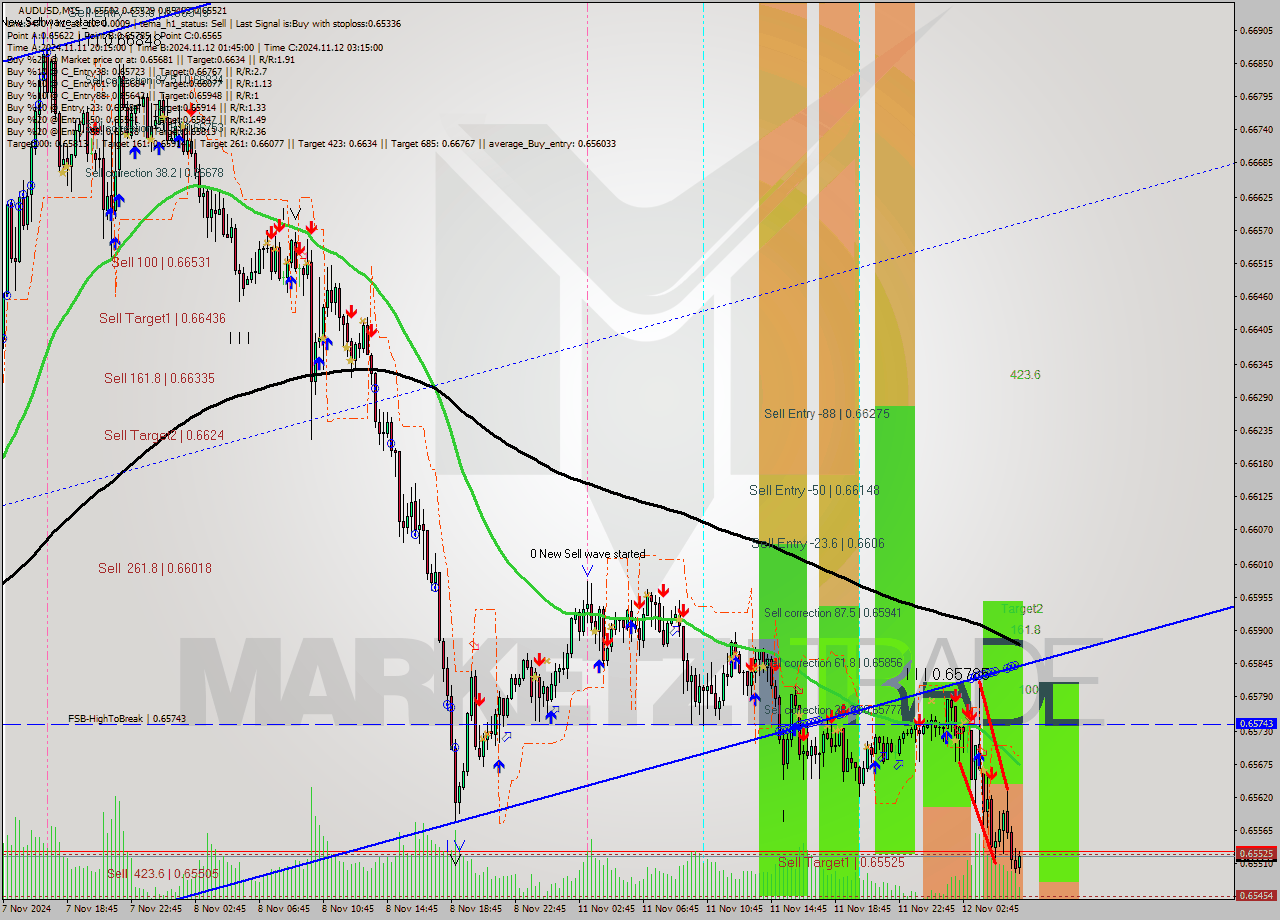Click the '11 Nov 14:45' time axis label

pyautogui.click(x=797, y=909)
